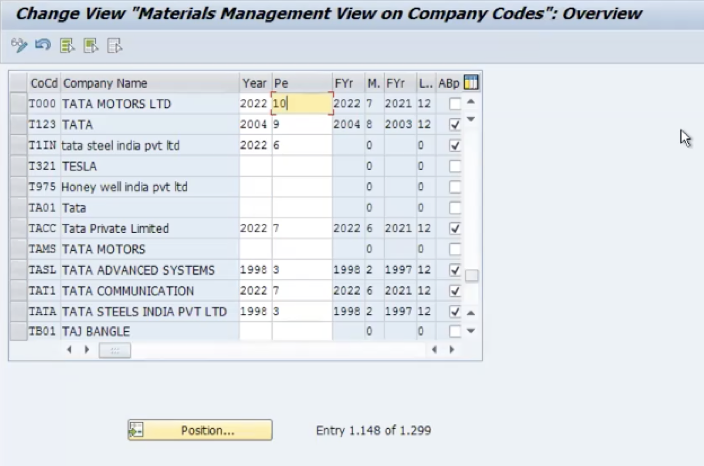Viewport: 704px width, 466px height.
Task: Tick ABp checkbox for T321 TESLA
Action: [x=455, y=166]
